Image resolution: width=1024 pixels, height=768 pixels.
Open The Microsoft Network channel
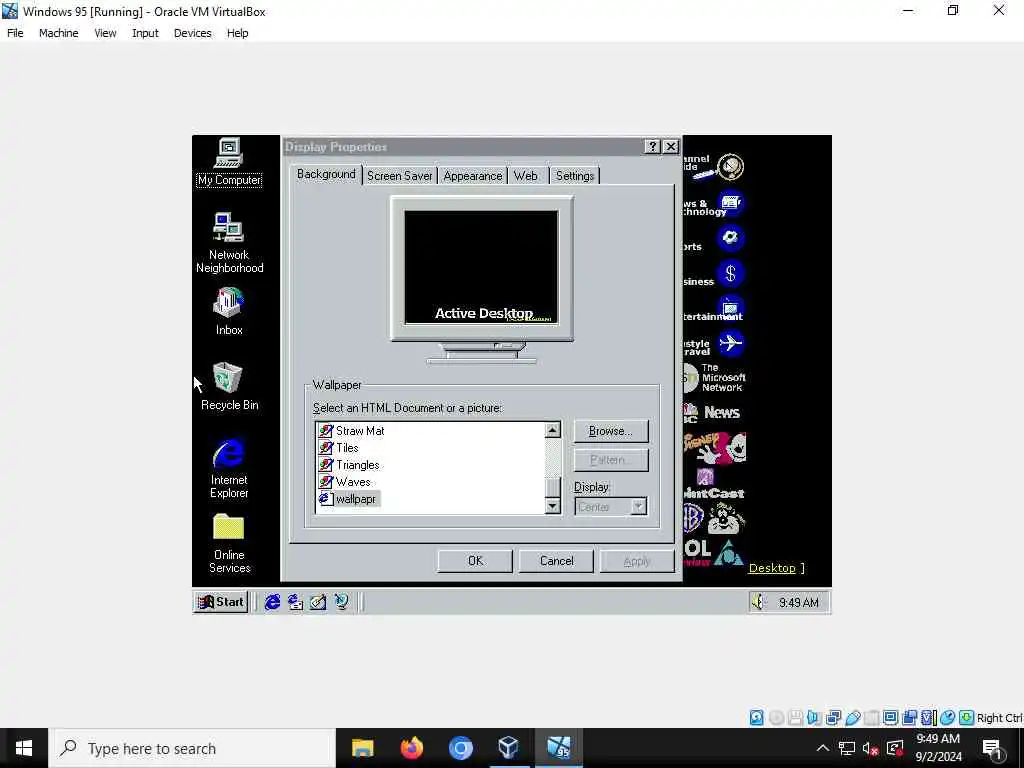pyautogui.click(x=714, y=377)
